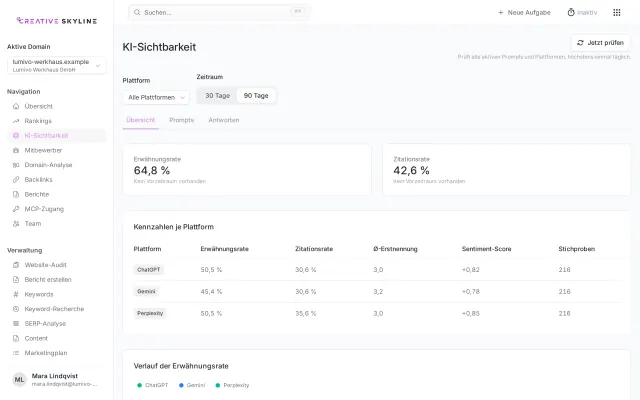Image resolution: width=640 pixels, height=400 pixels.
Task: Open Mara Lindqvist's profile name
Action: click(55, 376)
